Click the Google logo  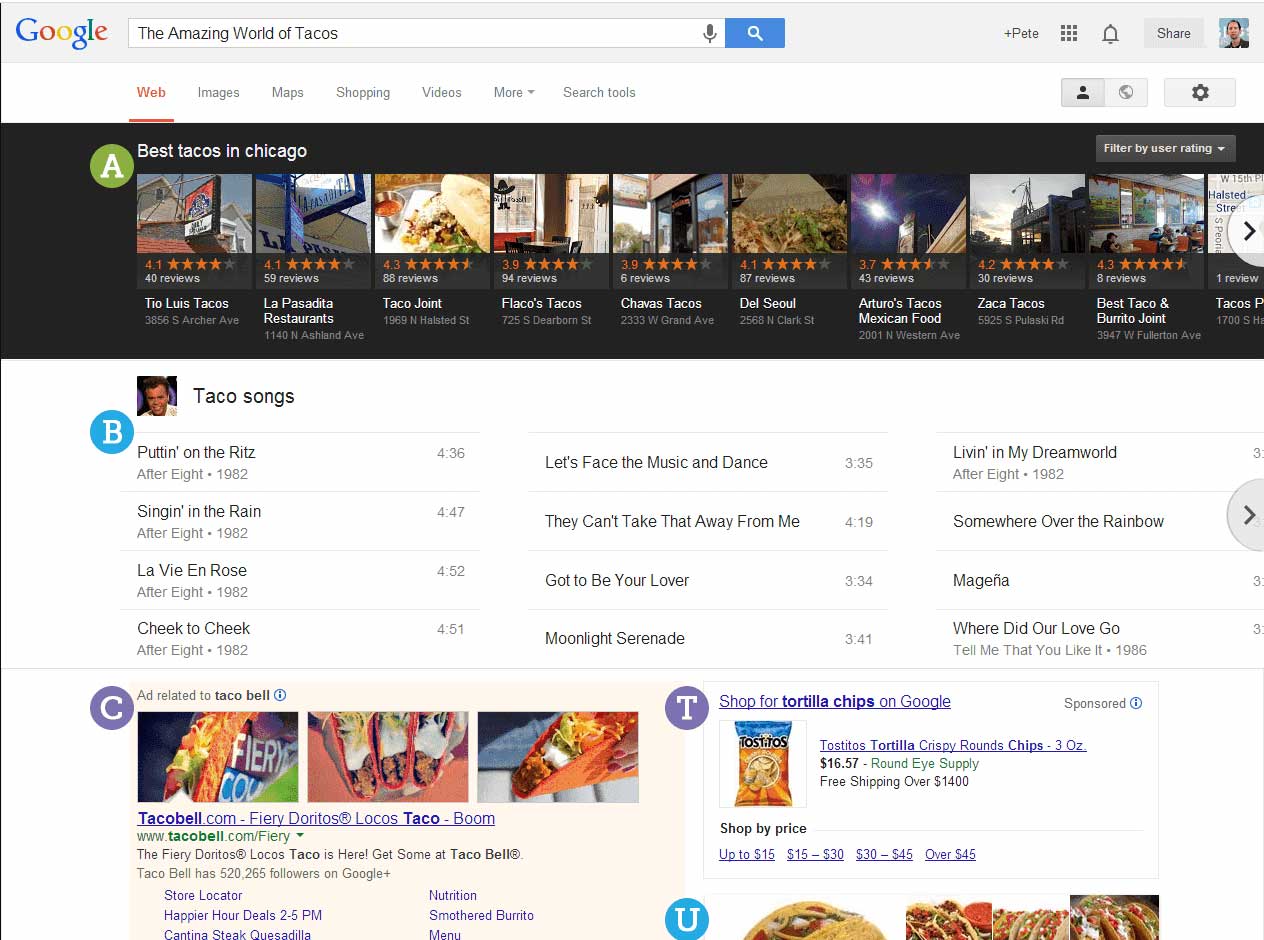click(62, 33)
